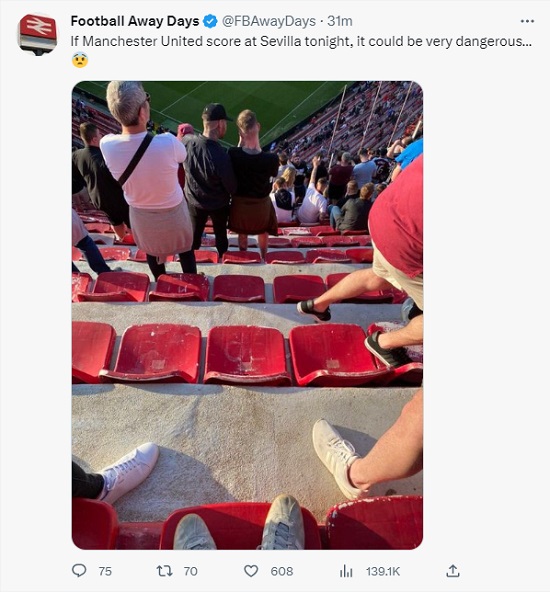
Task: Click the 139.1K views count
Action: point(382,571)
